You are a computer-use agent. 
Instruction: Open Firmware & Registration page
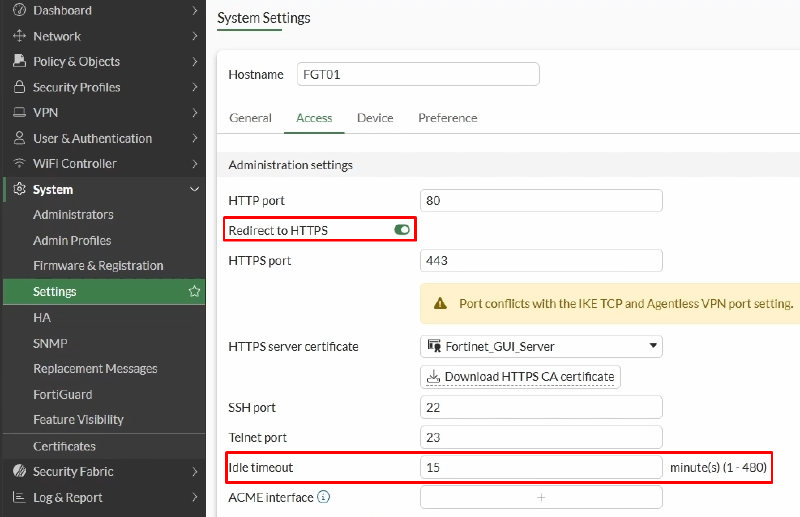pyautogui.click(x=98, y=265)
